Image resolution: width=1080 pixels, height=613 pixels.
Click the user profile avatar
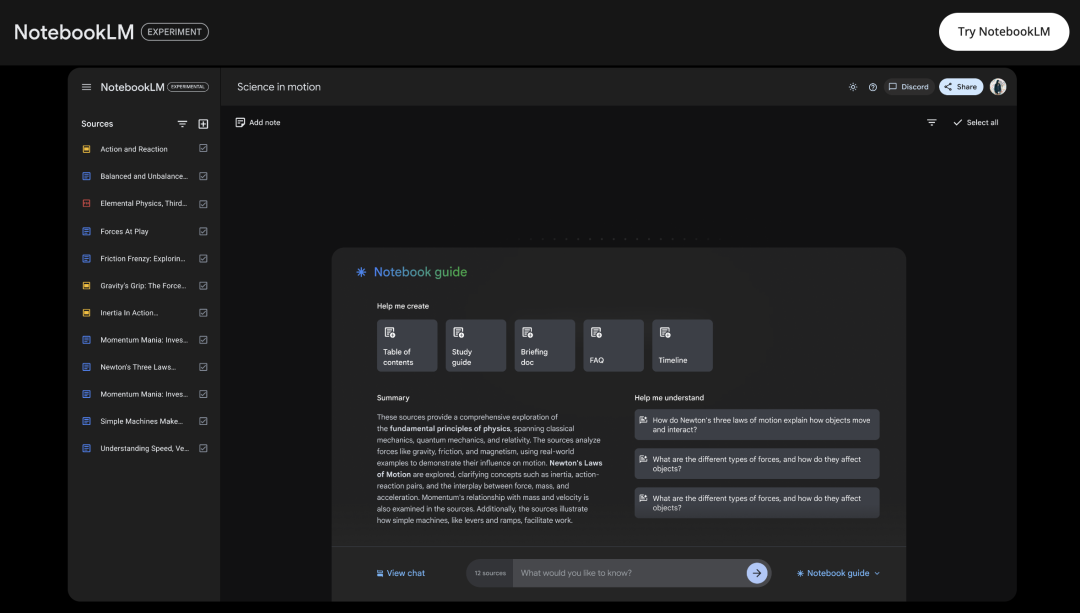998,87
